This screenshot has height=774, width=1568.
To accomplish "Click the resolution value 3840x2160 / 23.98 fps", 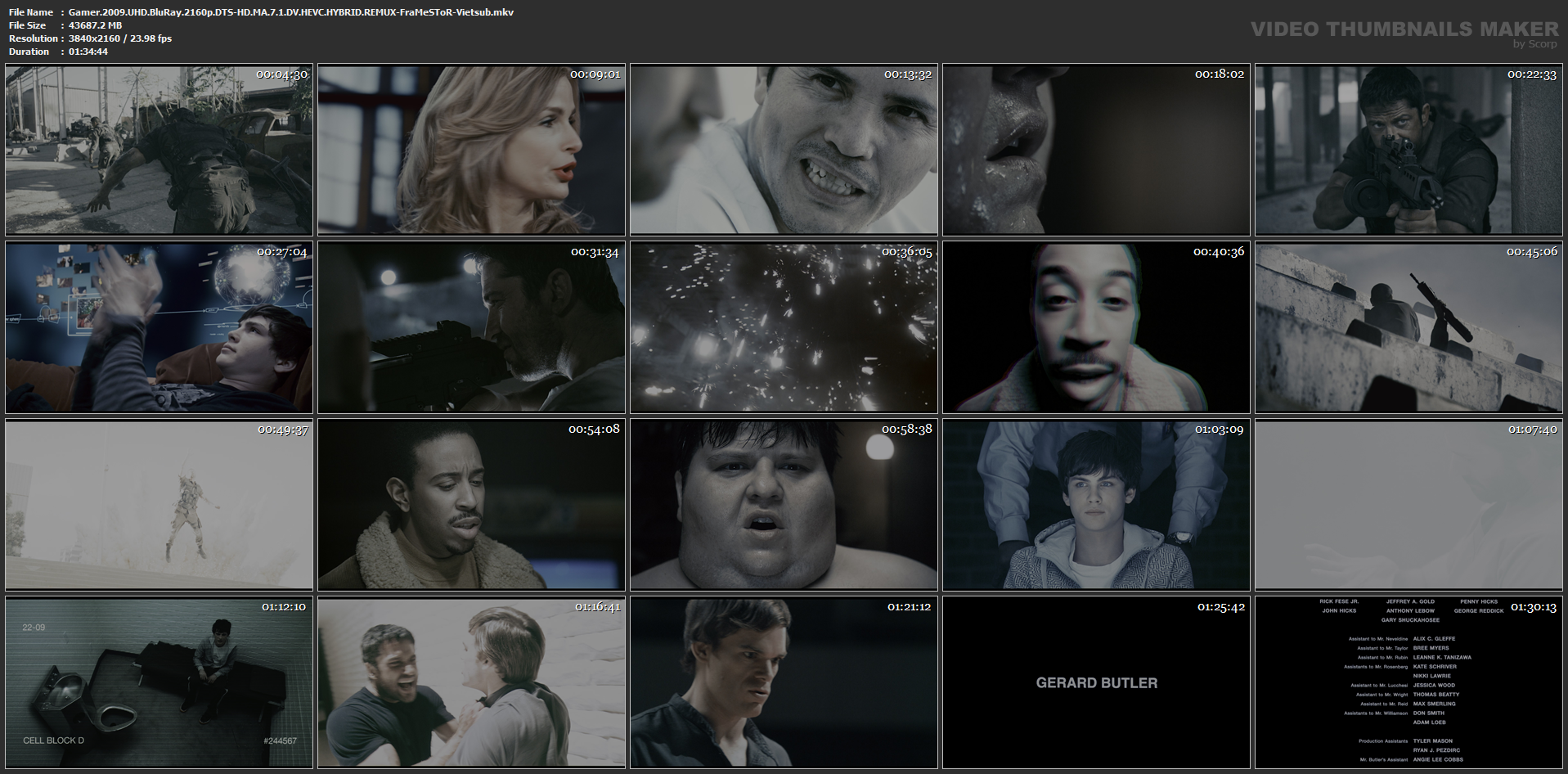I will coord(120,38).
